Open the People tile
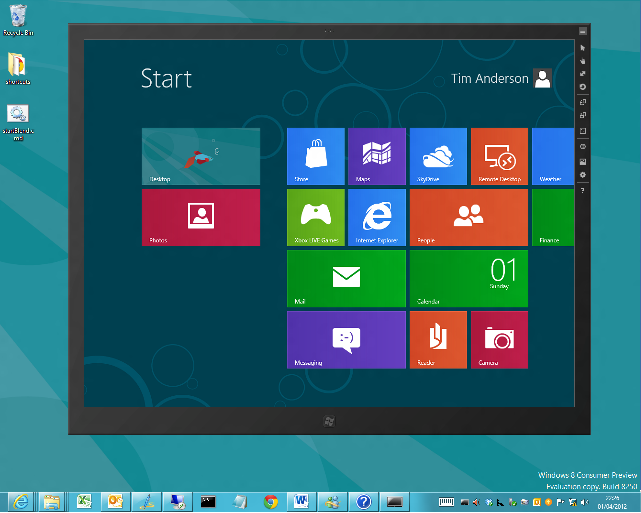641x513 pixels. 468,217
